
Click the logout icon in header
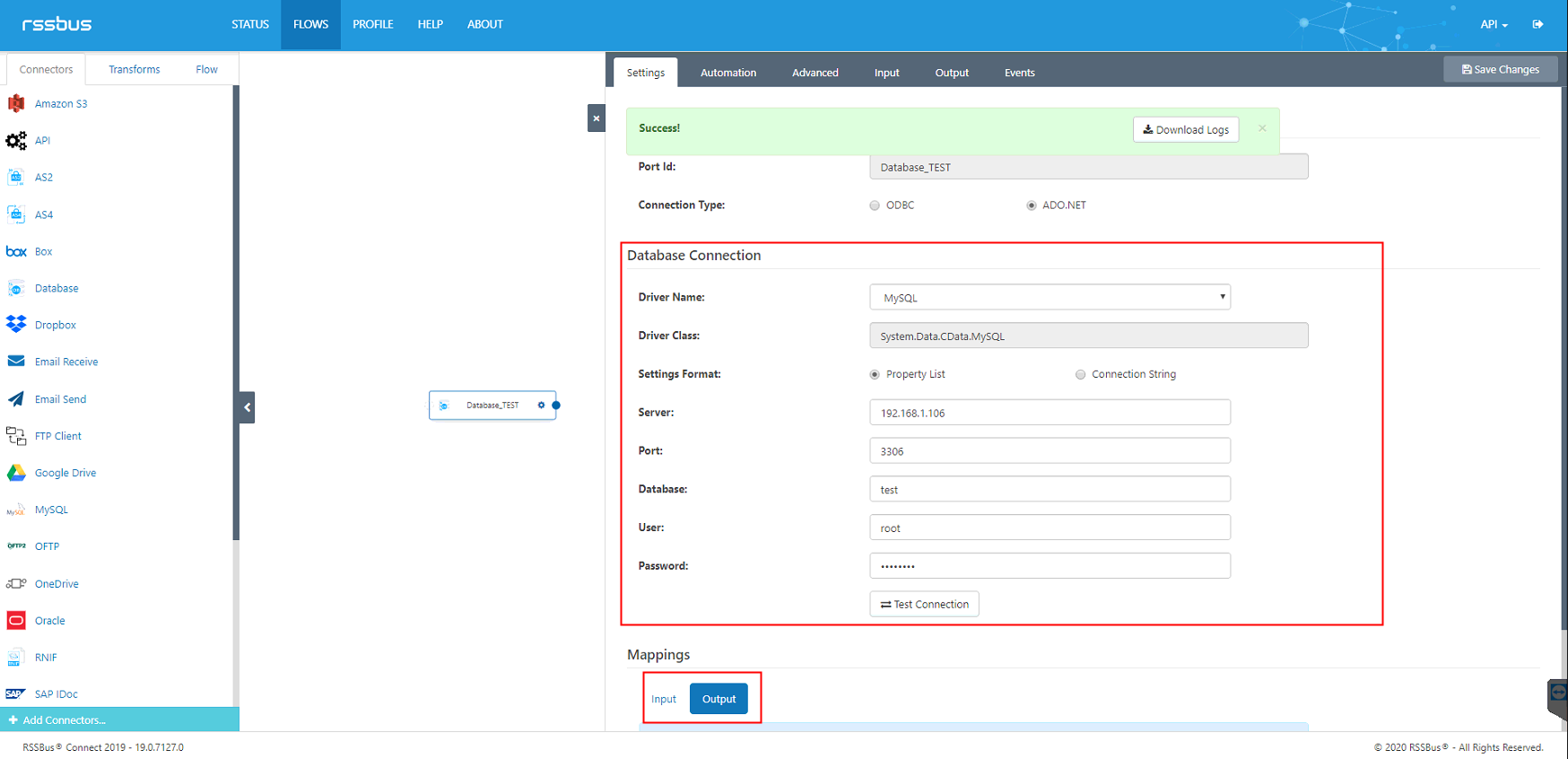tap(1538, 24)
